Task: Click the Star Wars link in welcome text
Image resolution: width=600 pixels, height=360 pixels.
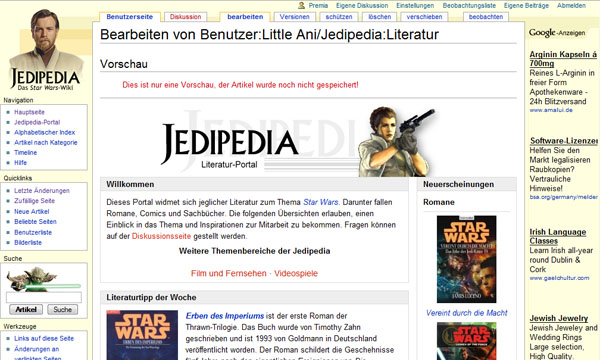Action: [321, 202]
